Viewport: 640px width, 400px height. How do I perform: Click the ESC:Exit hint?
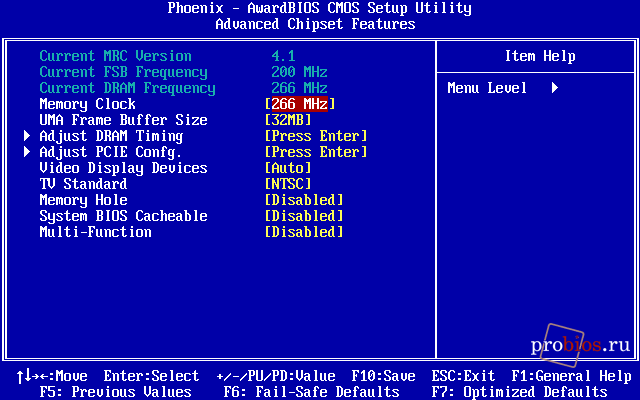coord(463,376)
